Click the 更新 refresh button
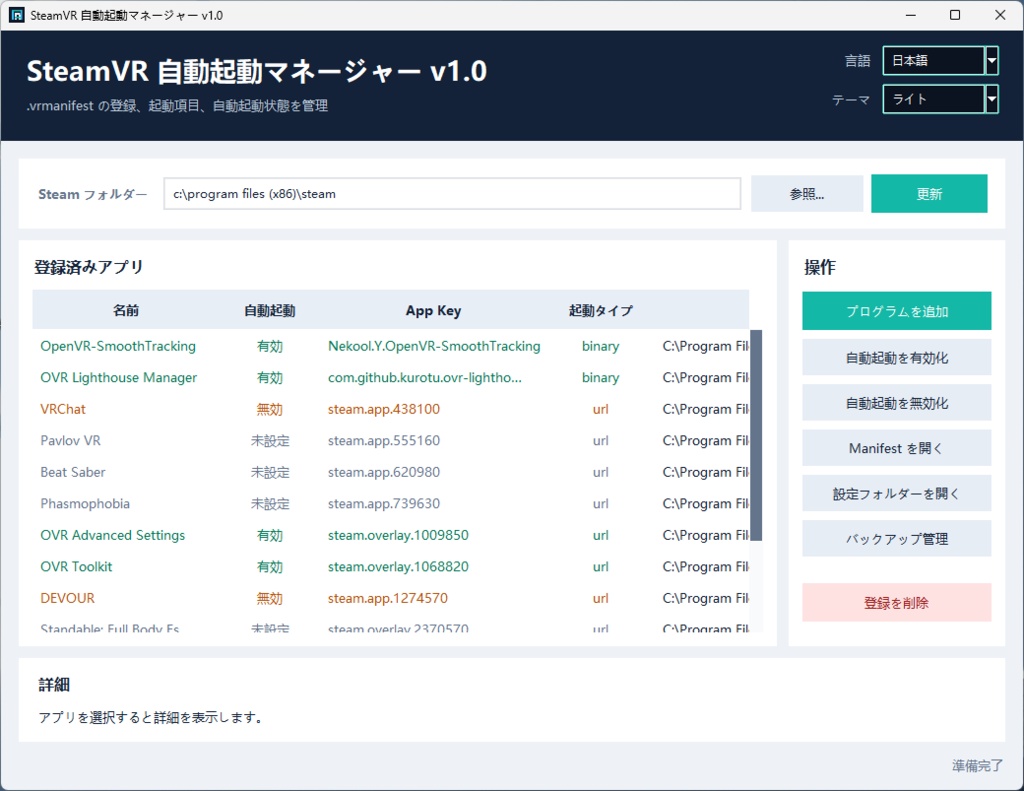The width and height of the screenshot is (1024, 791). click(x=929, y=194)
